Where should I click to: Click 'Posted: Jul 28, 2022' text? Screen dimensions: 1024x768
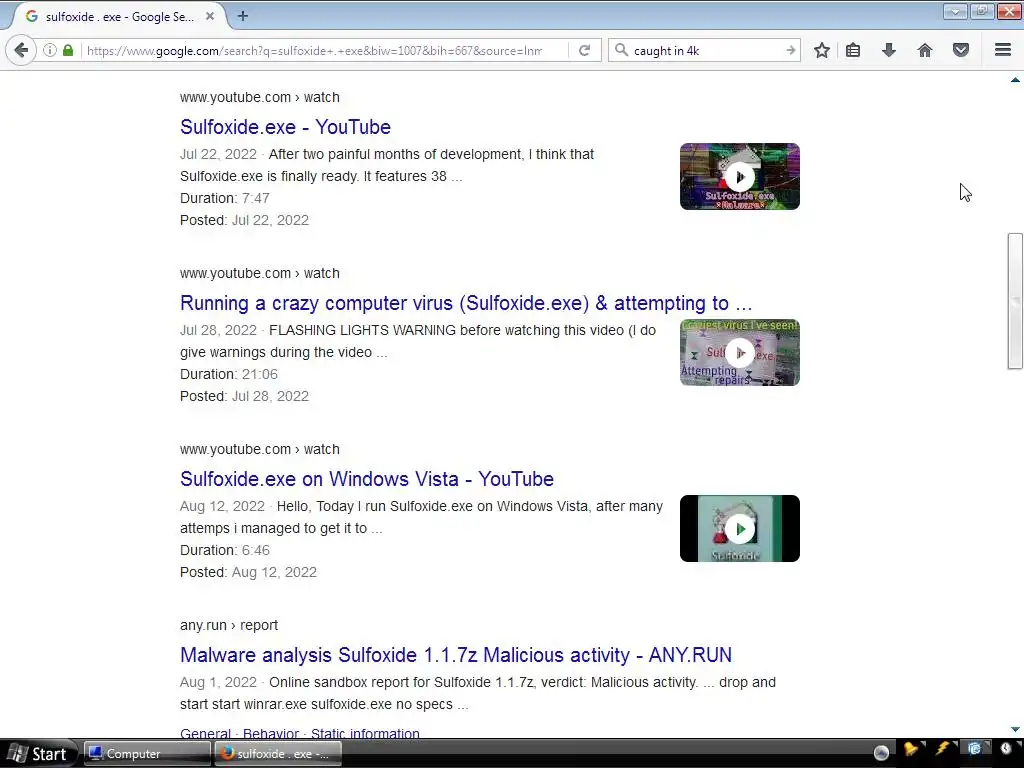244,396
